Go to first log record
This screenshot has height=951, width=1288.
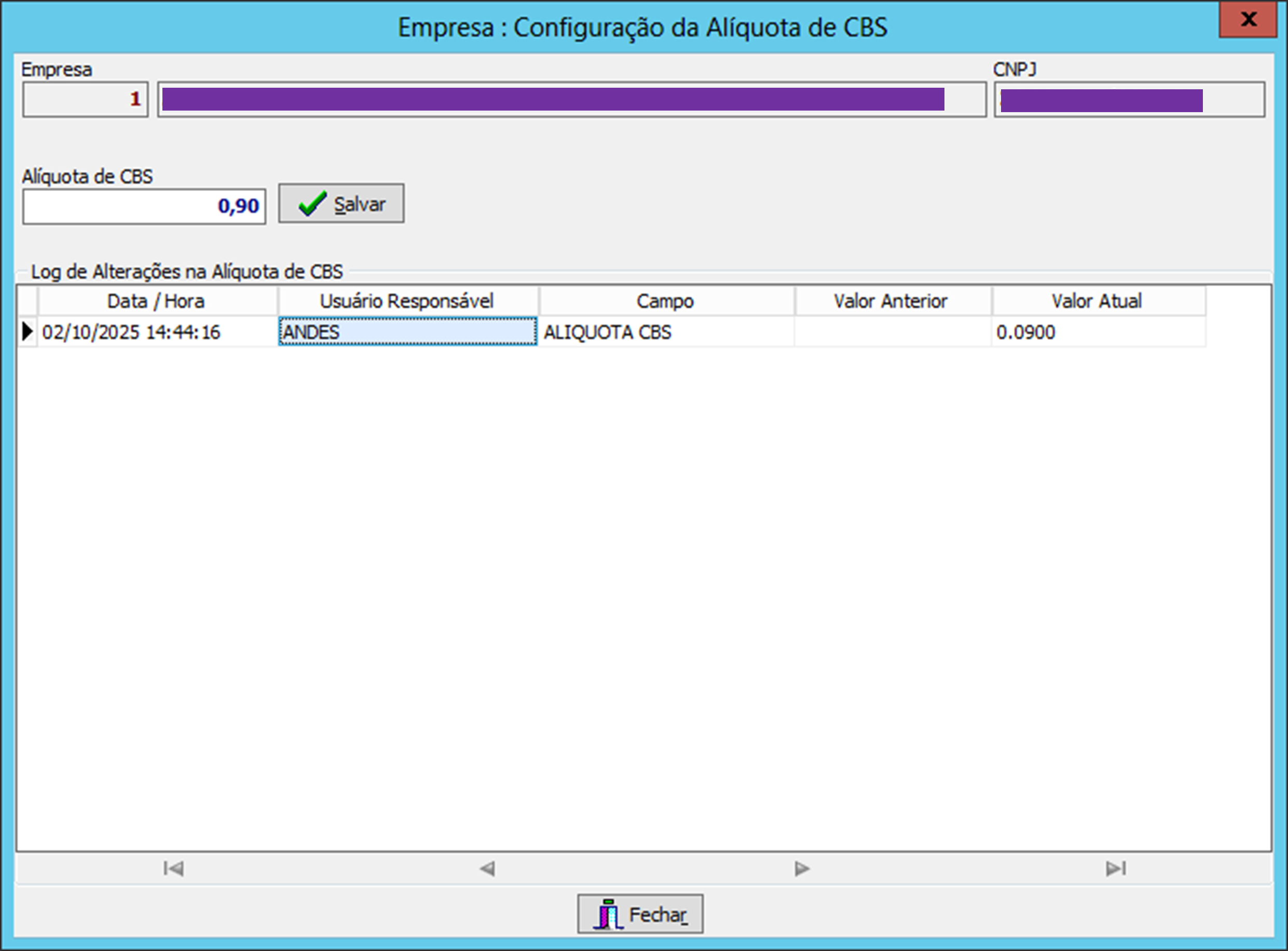(173, 868)
